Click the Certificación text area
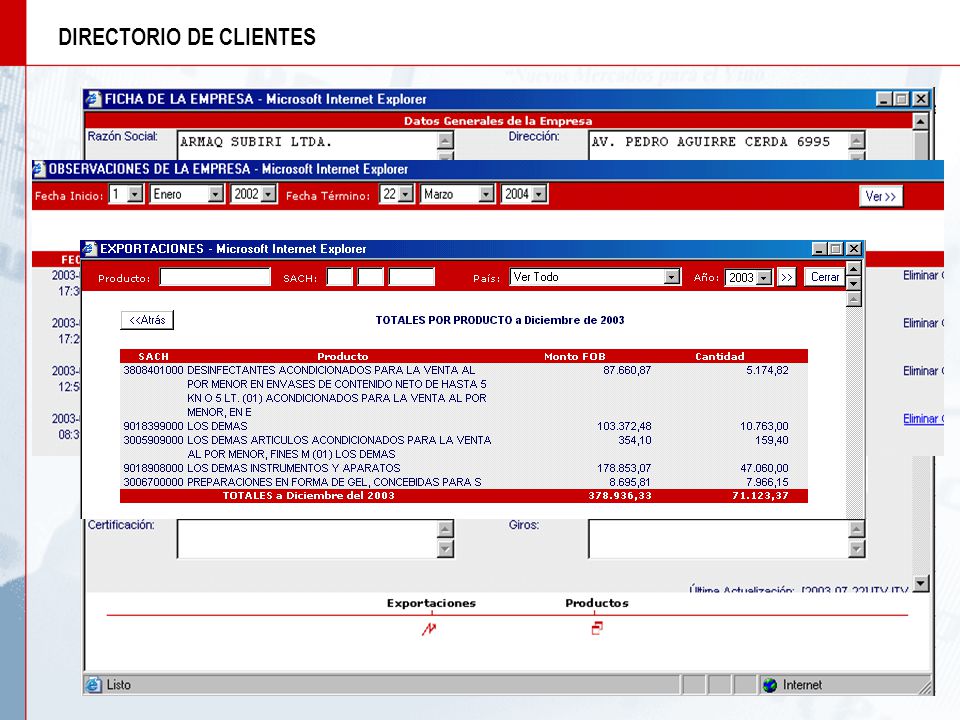The height and width of the screenshot is (720, 960). [308, 539]
